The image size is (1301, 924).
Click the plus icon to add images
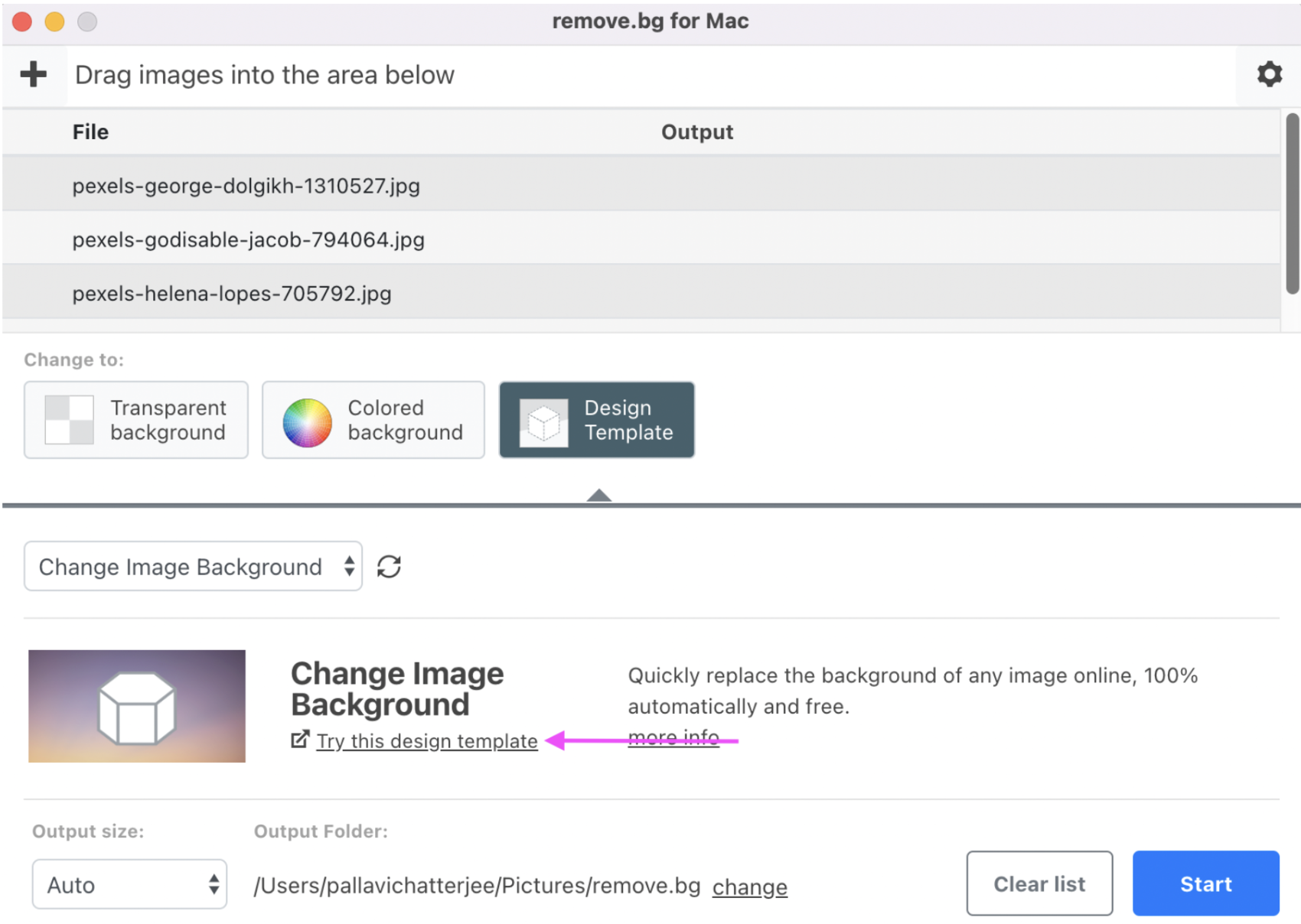[x=34, y=74]
